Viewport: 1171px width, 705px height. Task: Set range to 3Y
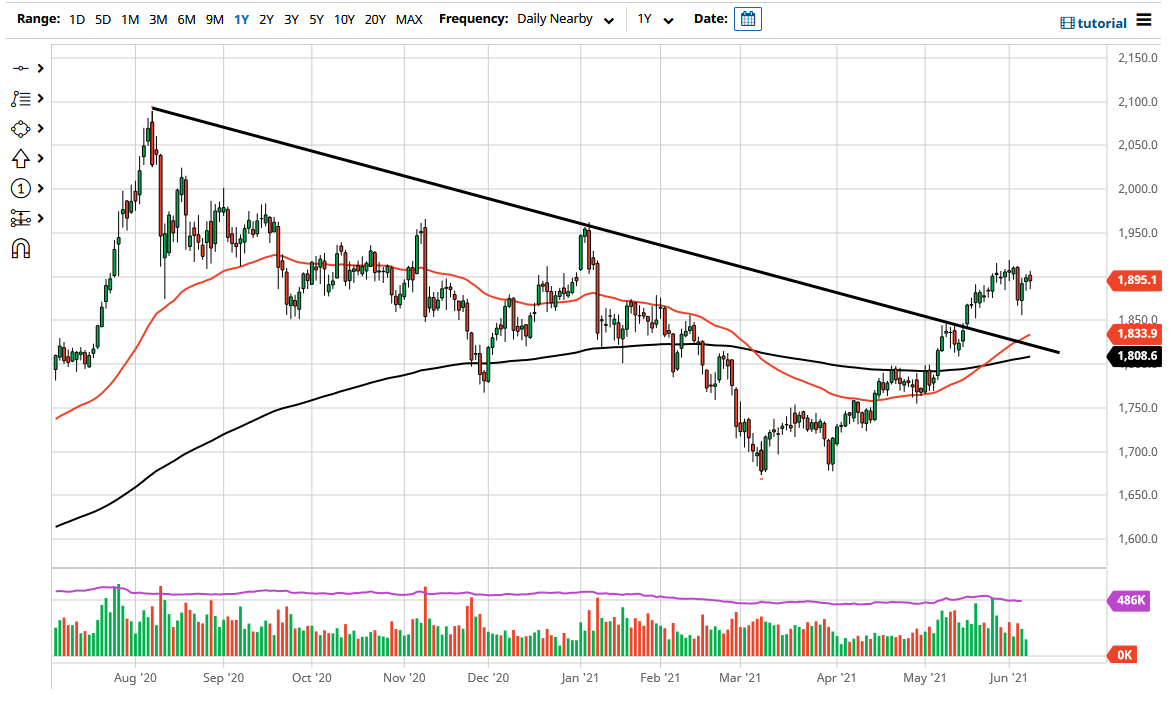pyautogui.click(x=291, y=19)
